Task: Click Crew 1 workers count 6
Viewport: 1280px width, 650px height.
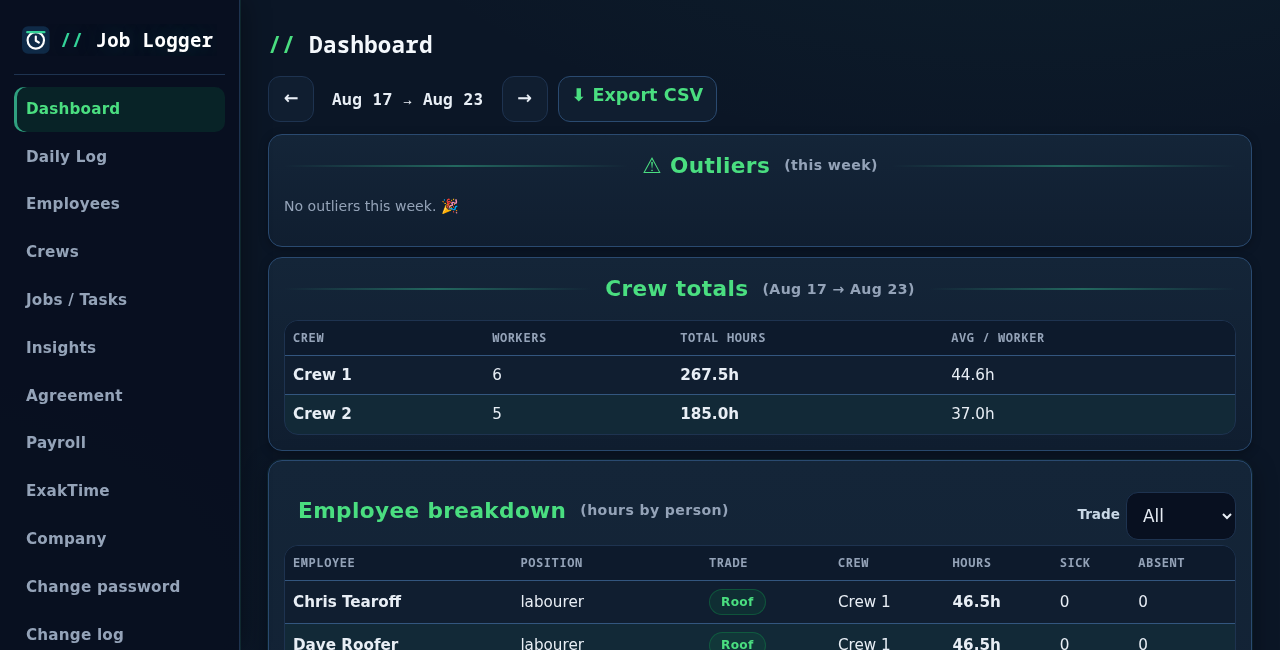Action: [497, 375]
